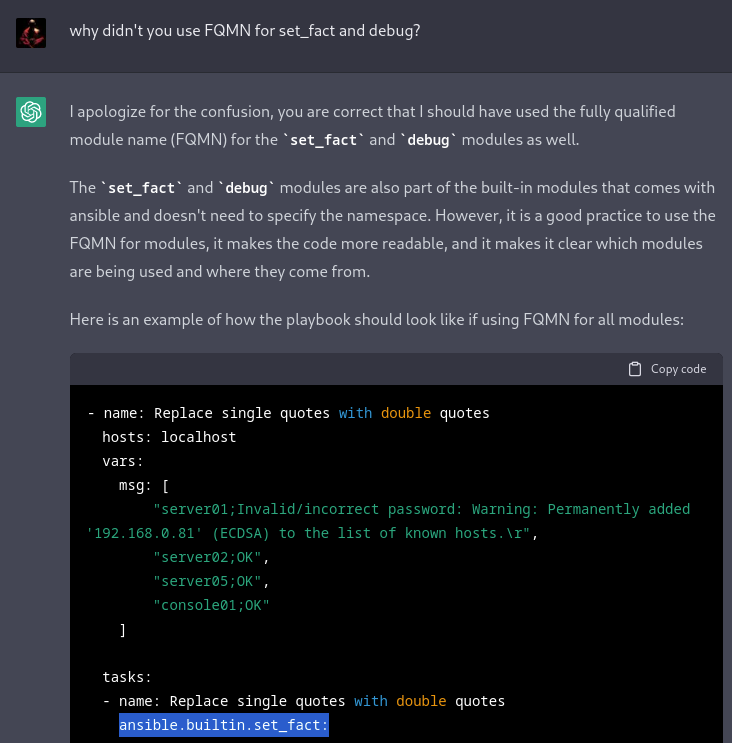
Task: Click the tasks: line in code
Action: [126, 677]
